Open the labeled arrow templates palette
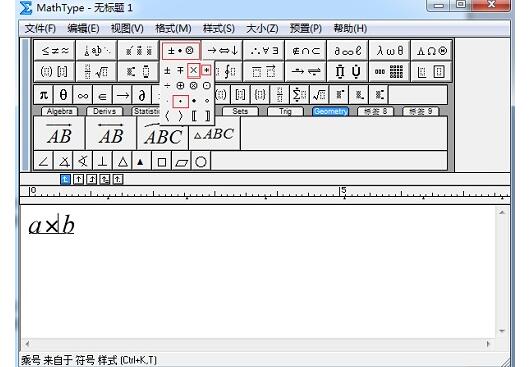The height and width of the screenshot is (367, 532). [x=306, y=72]
